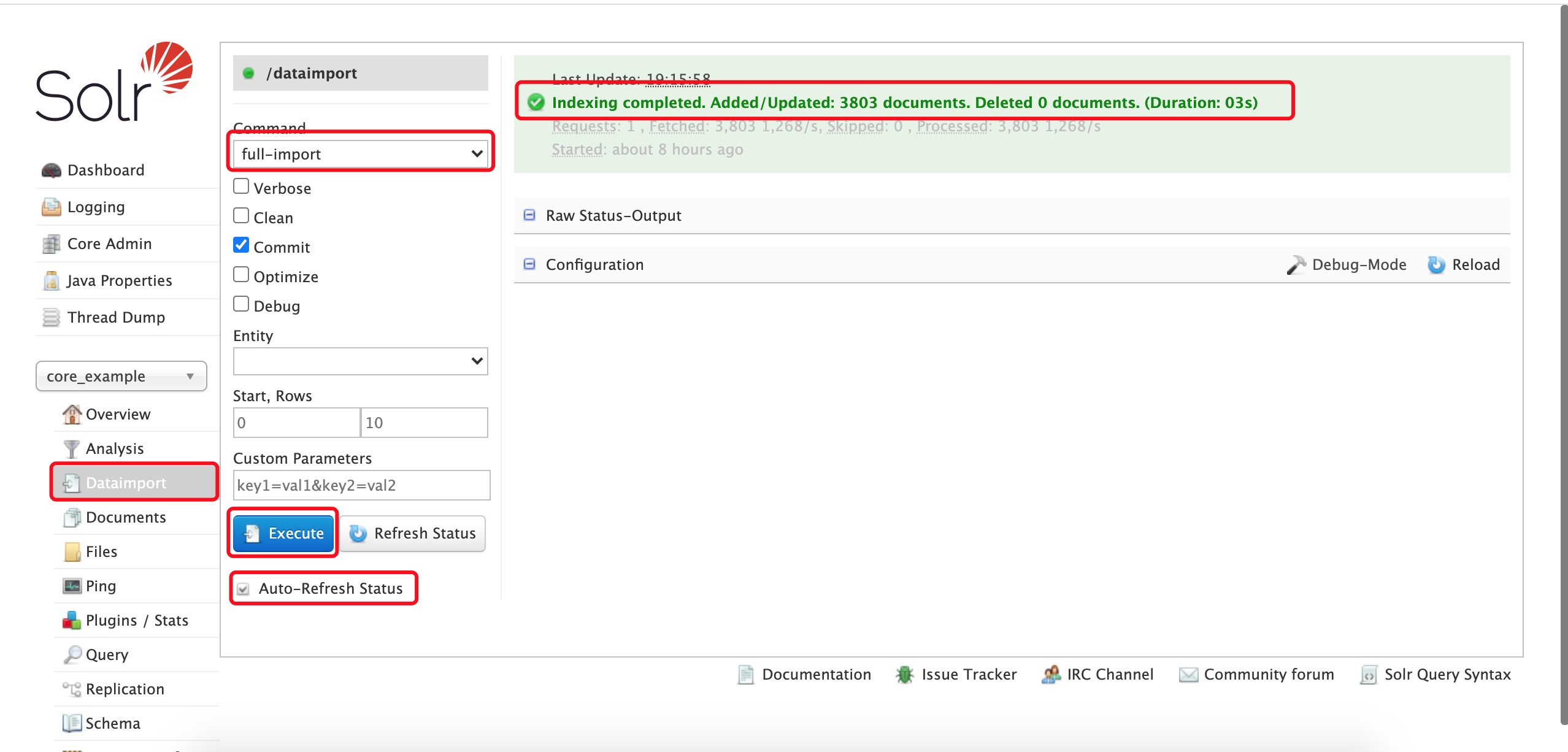Uncheck the Commit checkbox

(x=241, y=245)
